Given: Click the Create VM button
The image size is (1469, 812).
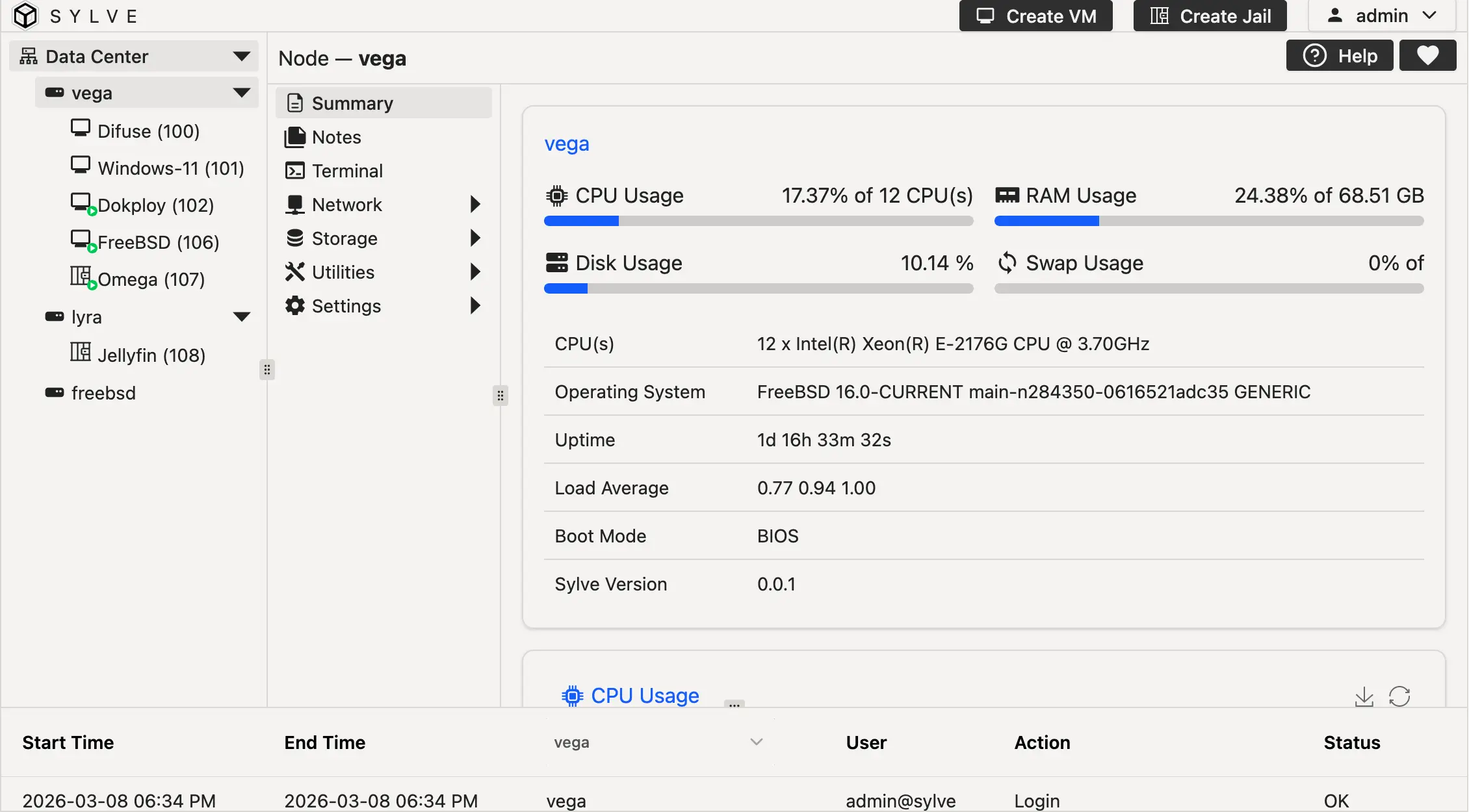Looking at the screenshot, I should [1035, 16].
